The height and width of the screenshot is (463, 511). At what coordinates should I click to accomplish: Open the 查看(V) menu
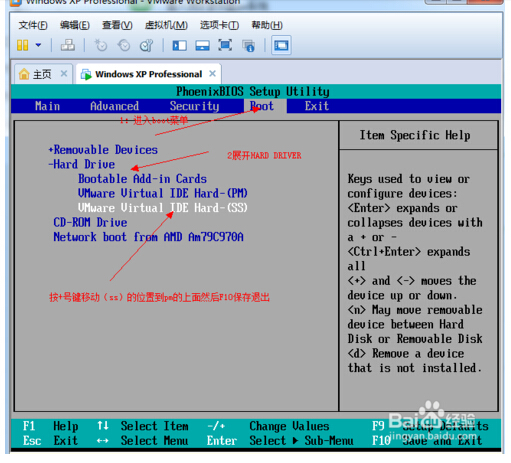(117, 25)
